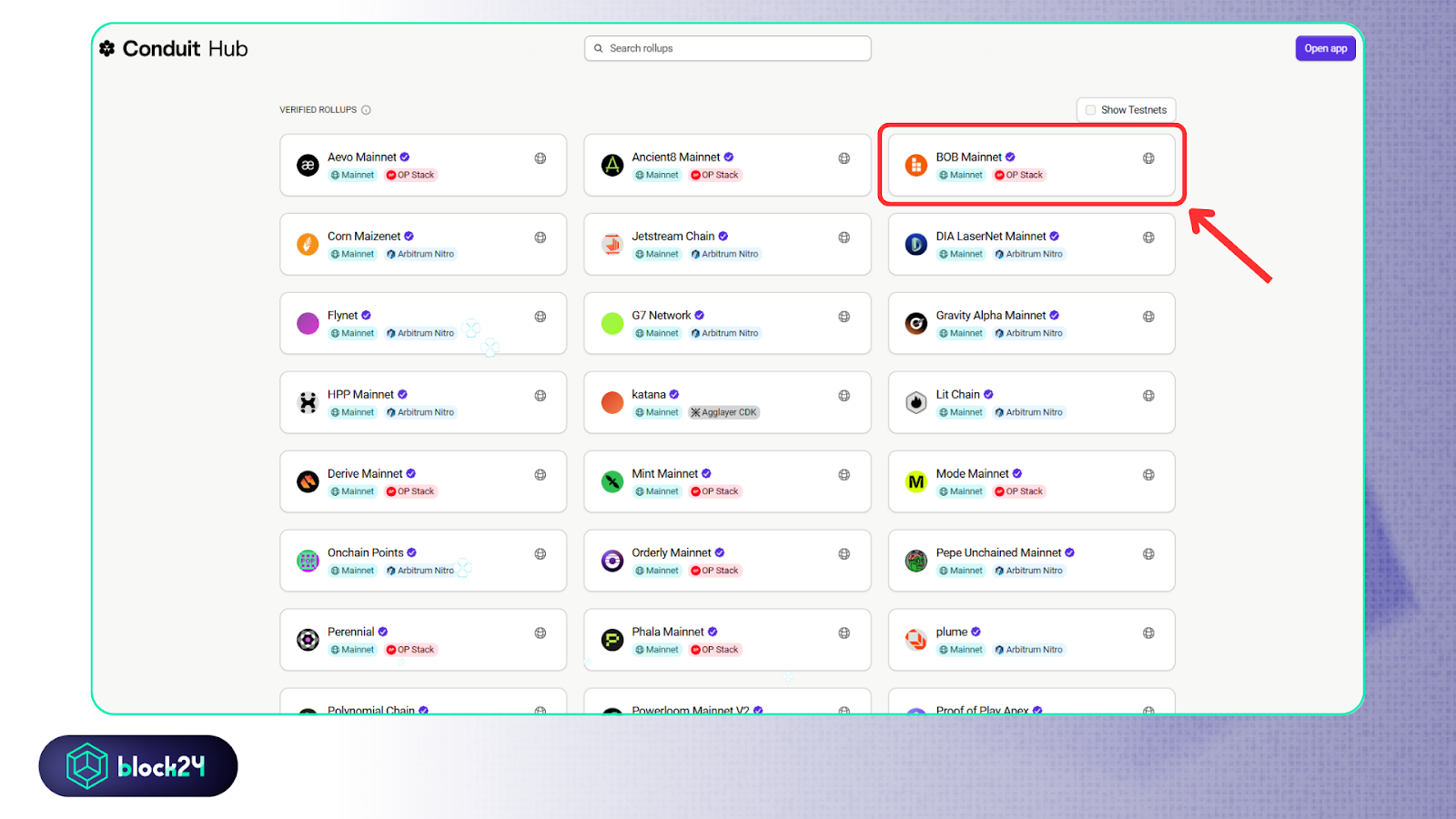This screenshot has height=819, width=1456.
Task: Click the Aevo Mainnet logo icon
Action: point(308,166)
